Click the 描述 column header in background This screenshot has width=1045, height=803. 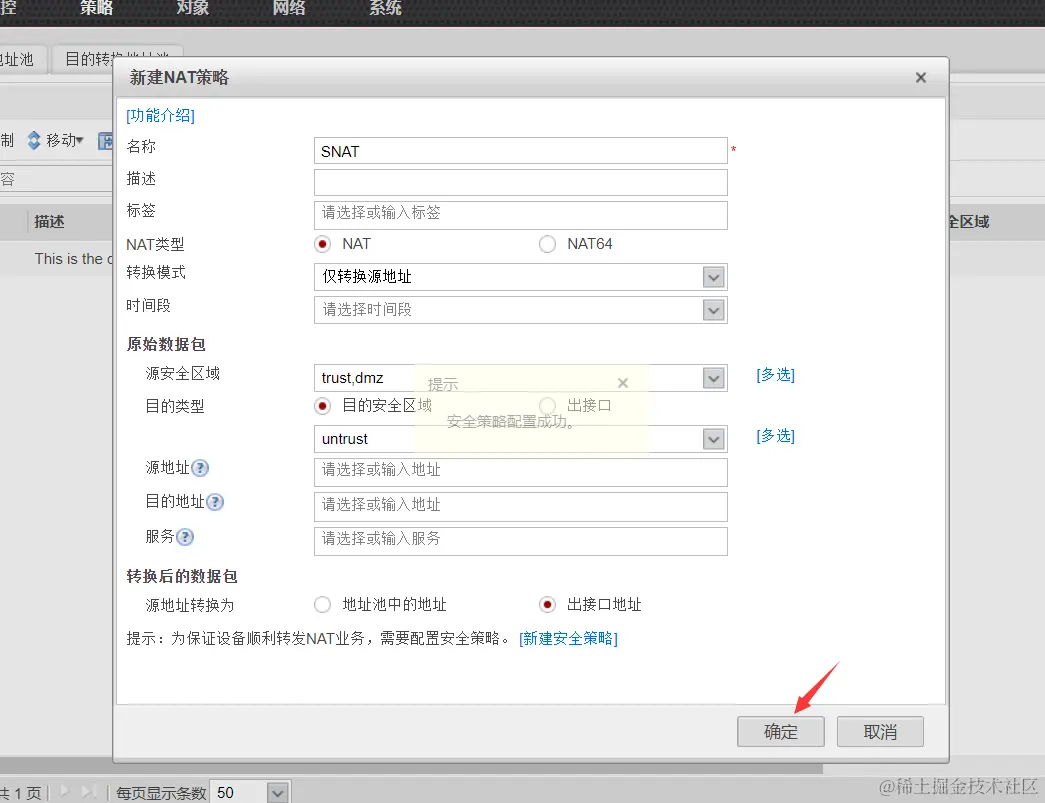click(49, 221)
